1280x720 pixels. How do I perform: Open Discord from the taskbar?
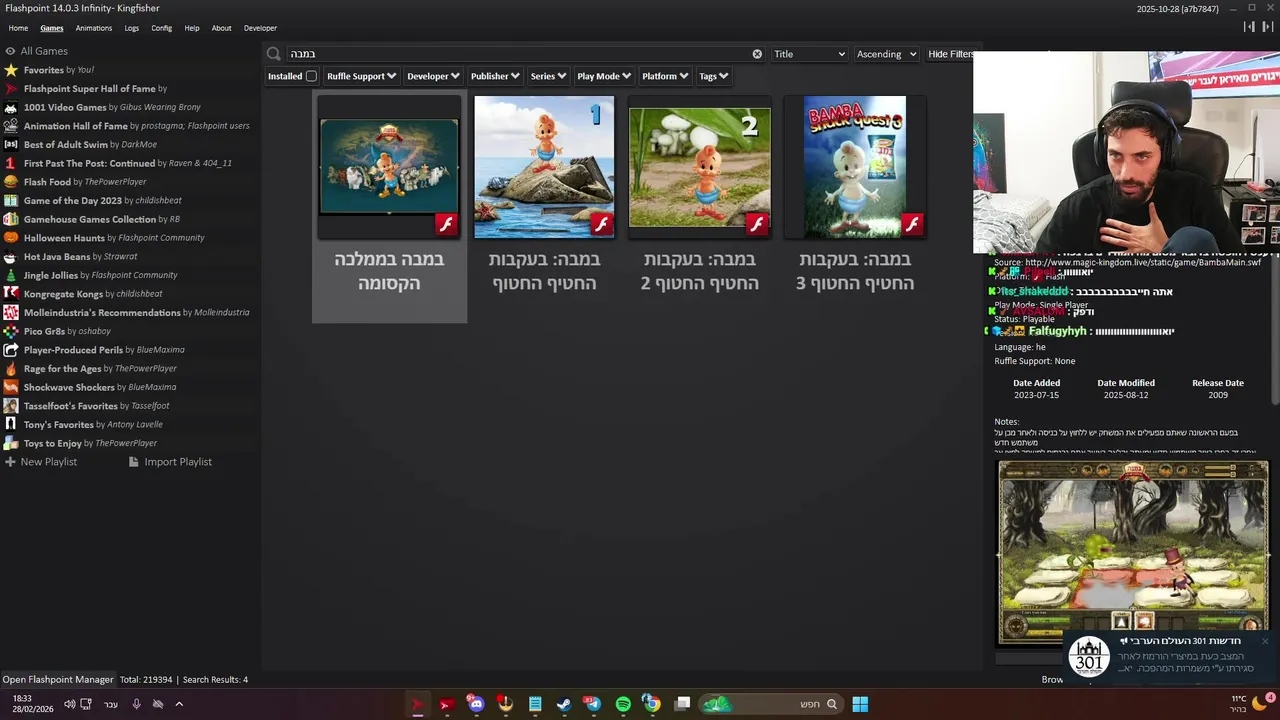point(476,704)
